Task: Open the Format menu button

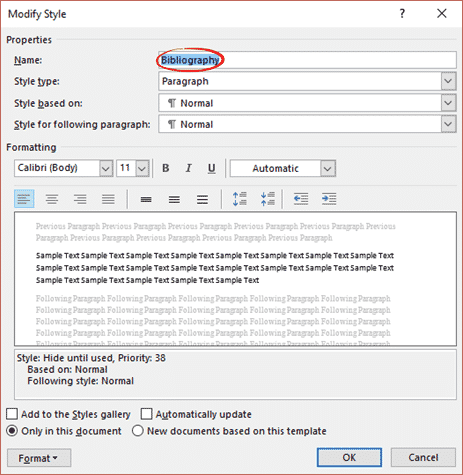Action: pos(39,458)
